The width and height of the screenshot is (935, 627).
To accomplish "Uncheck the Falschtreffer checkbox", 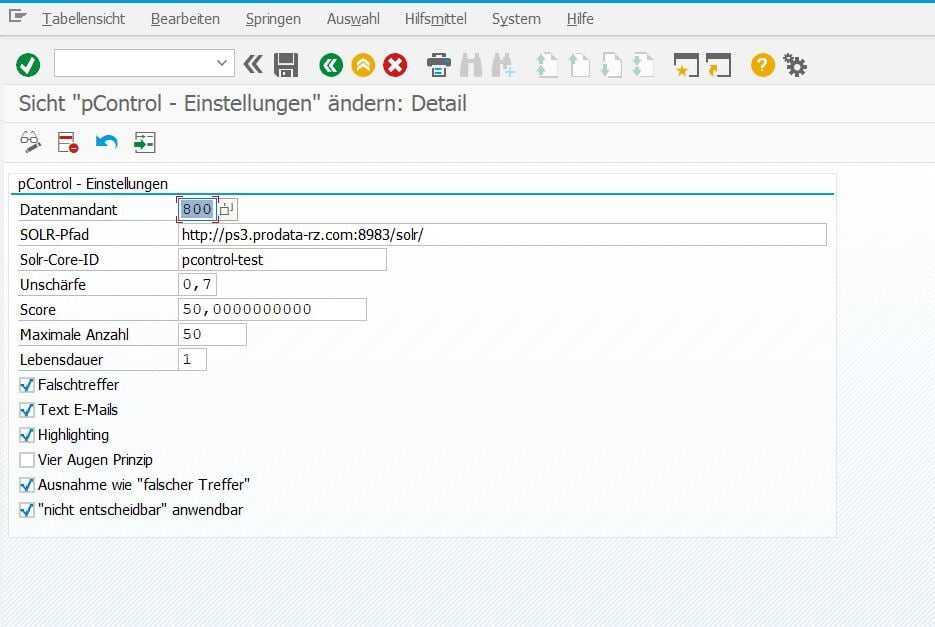I will pos(25,385).
